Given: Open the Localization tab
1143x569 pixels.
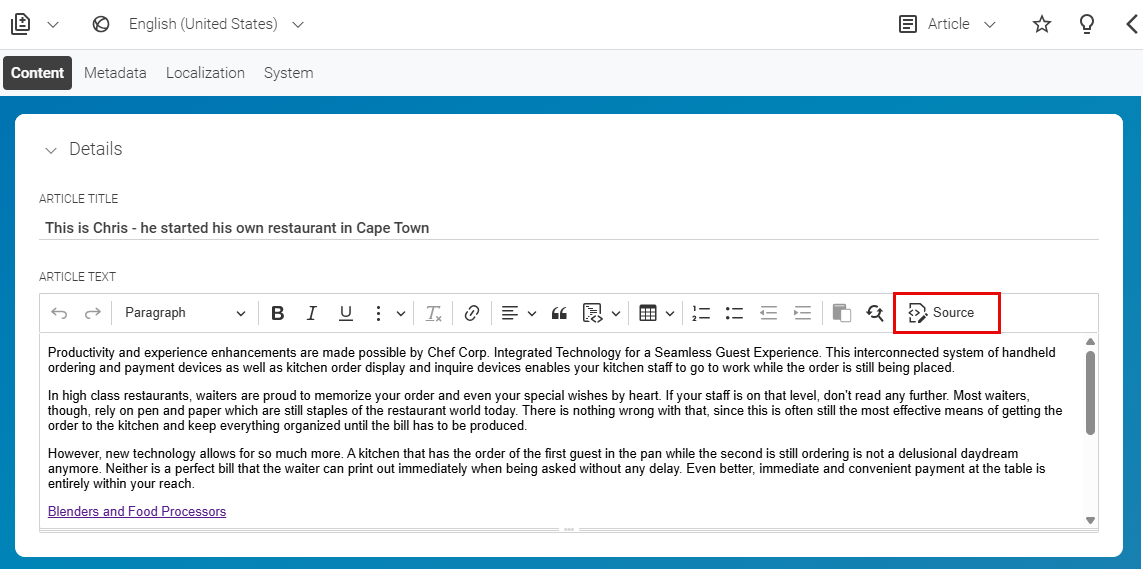Looking at the screenshot, I should [x=206, y=73].
